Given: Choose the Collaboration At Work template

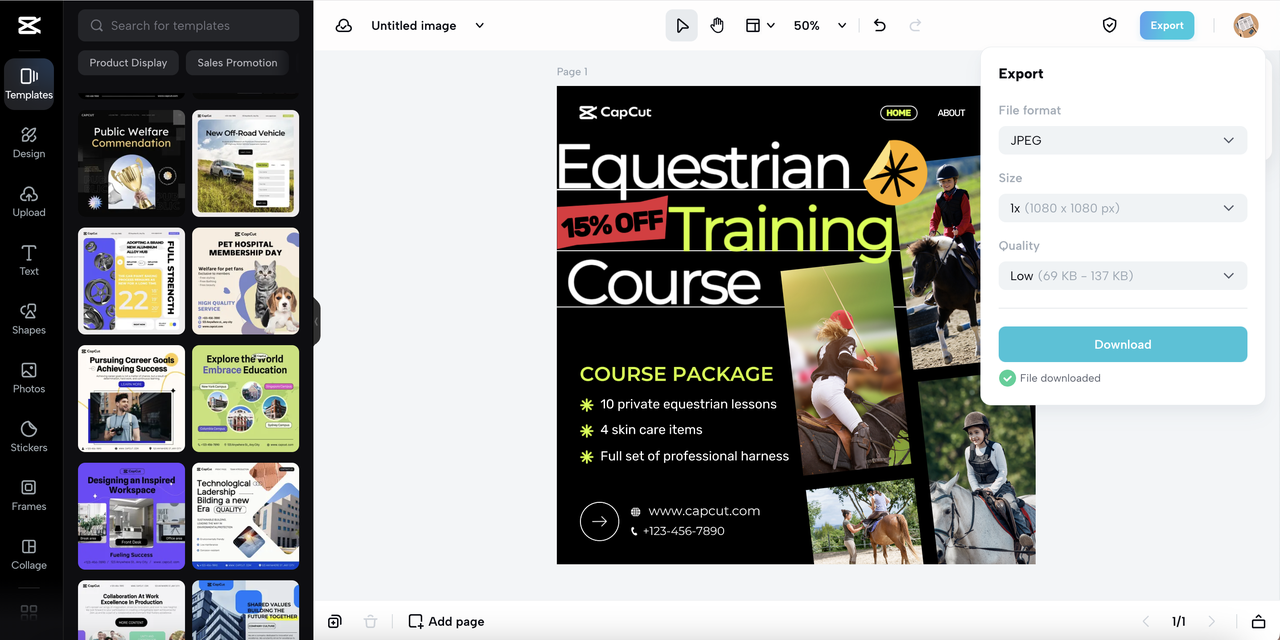Looking at the screenshot, I should tap(132, 610).
